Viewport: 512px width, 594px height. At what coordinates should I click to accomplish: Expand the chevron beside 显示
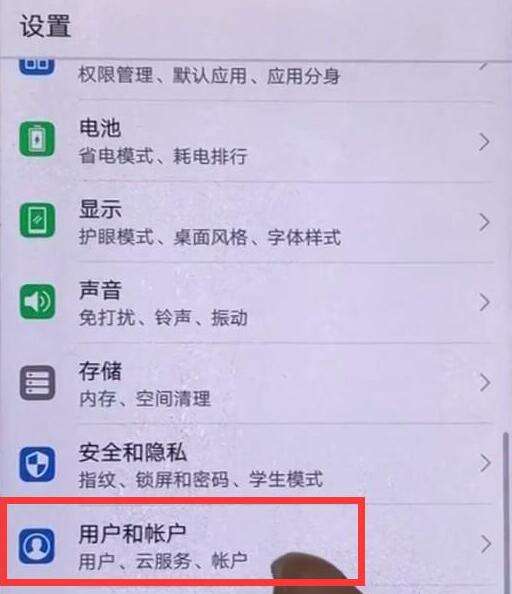click(x=484, y=222)
